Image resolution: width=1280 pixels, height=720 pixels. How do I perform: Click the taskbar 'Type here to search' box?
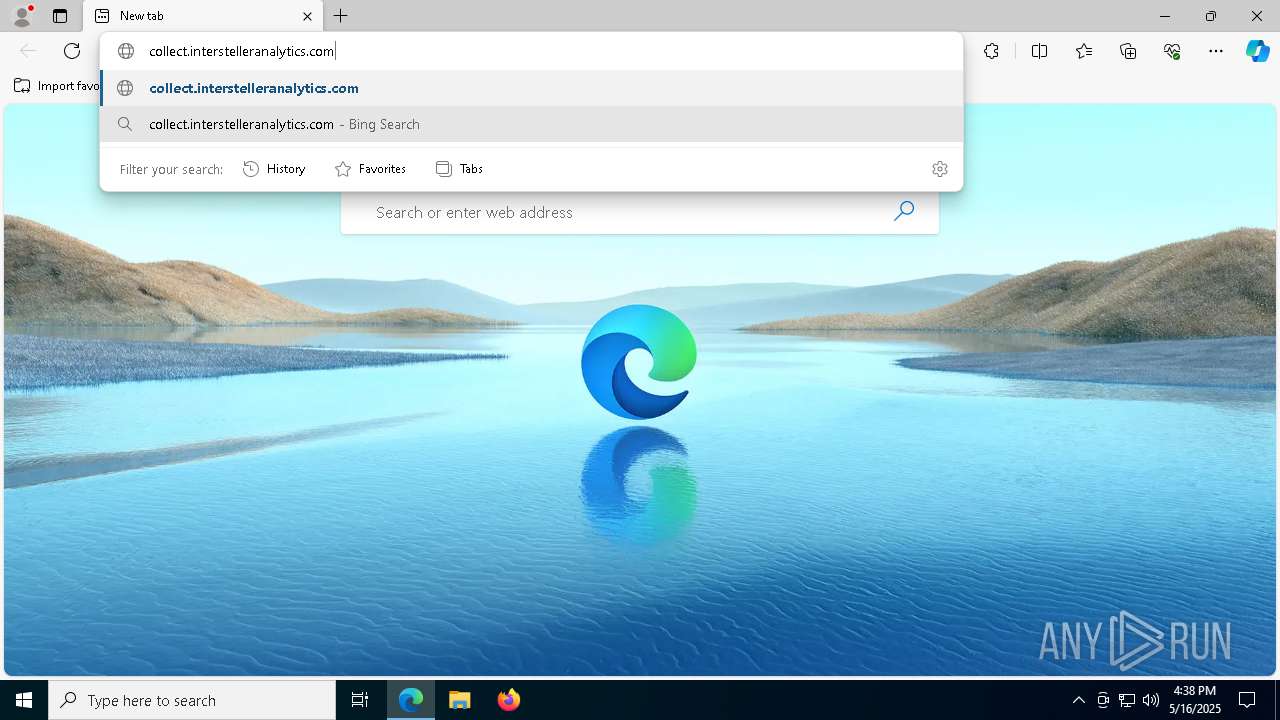(192, 700)
